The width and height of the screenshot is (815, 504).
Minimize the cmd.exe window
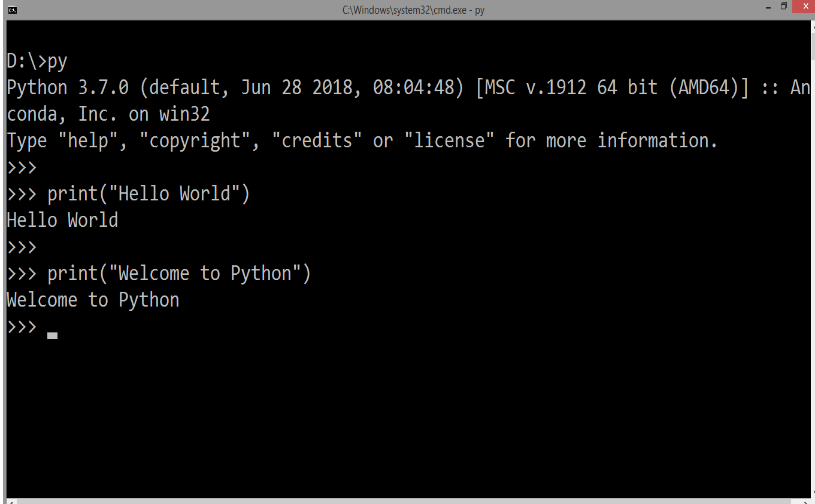click(x=768, y=7)
